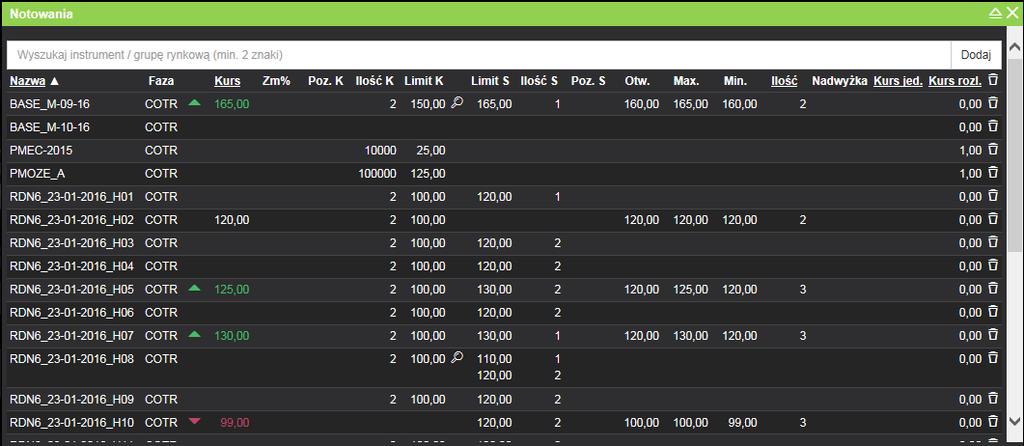This screenshot has width=1024, height=446.
Task: Click Kurs value 99,00 in red
Action: pyautogui.click(x=234, y=422)
